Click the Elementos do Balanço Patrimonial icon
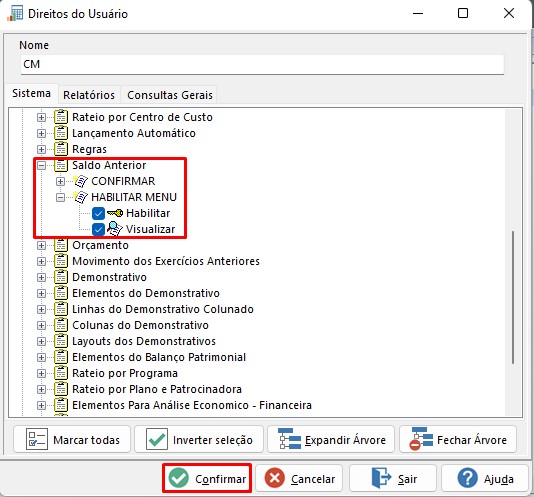534x497 pixels. click(x=61, y=357)
